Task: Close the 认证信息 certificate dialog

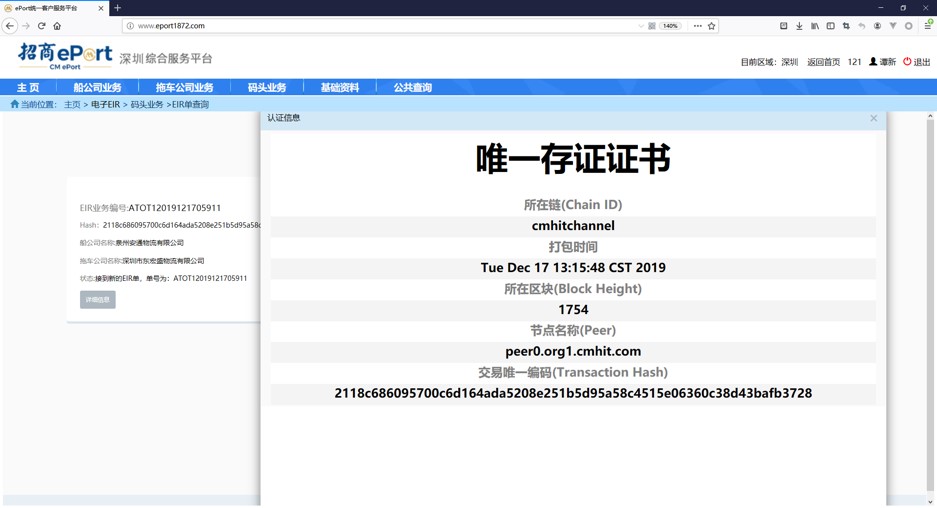Action: tap(873, 118)
